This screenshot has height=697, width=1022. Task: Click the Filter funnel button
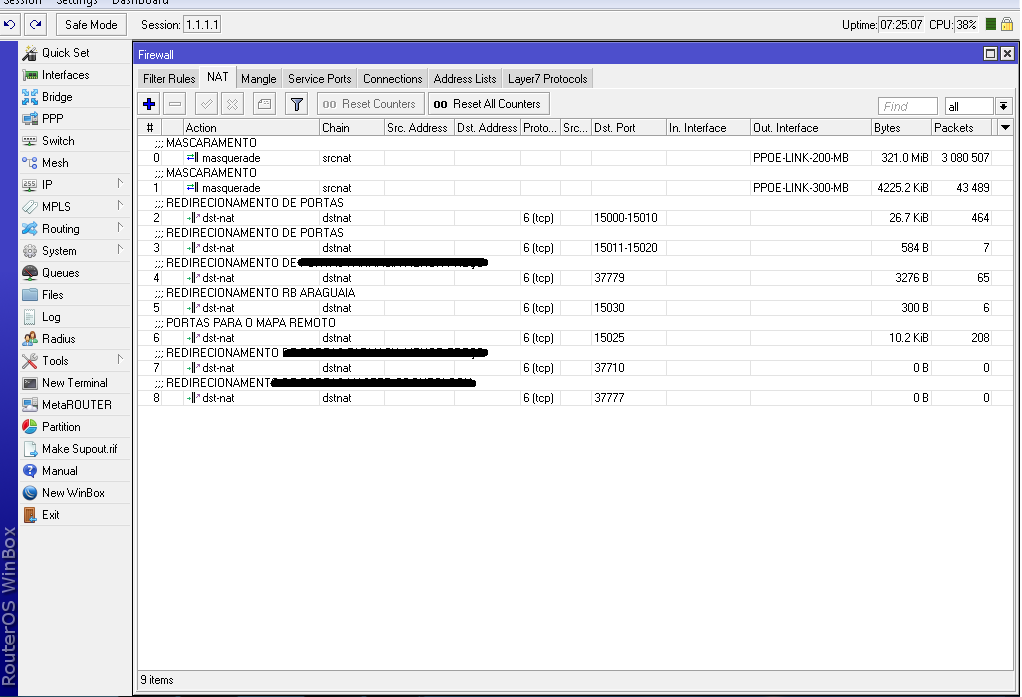click(x=297, y=104)
